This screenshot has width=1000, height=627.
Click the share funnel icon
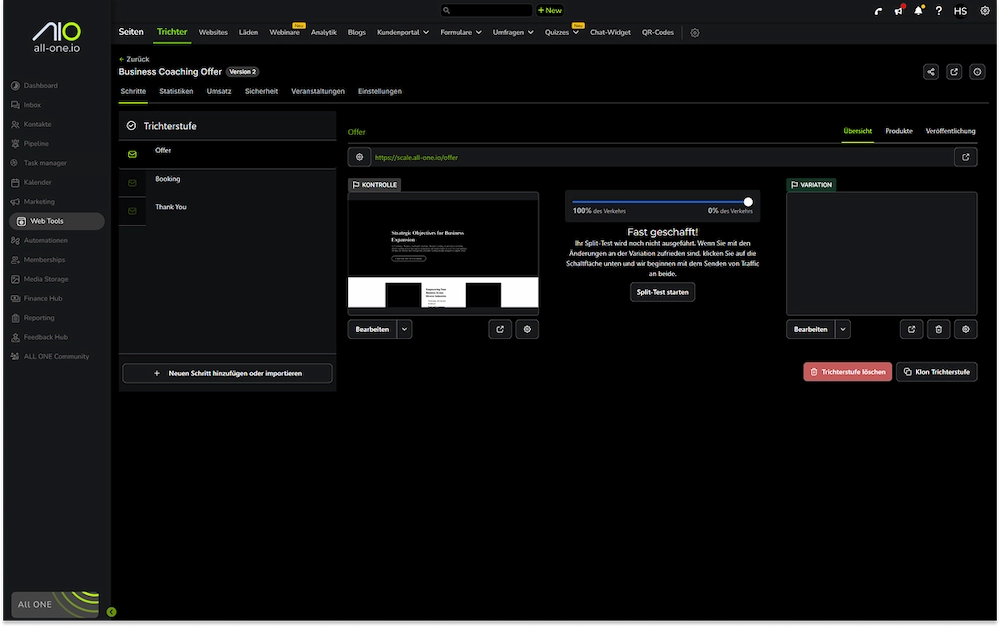click(930, 72)
